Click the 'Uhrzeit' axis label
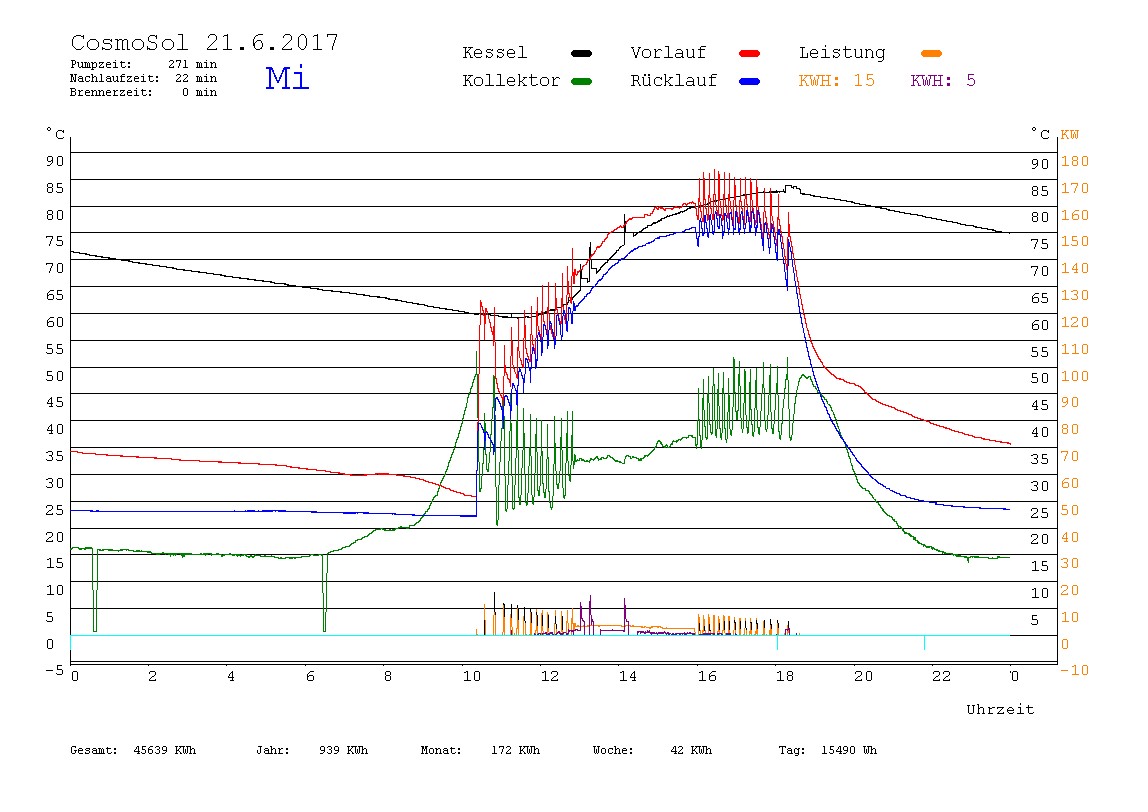Image resolution: width=1148 pixels, height=812 pixels. coord(1000,709)
